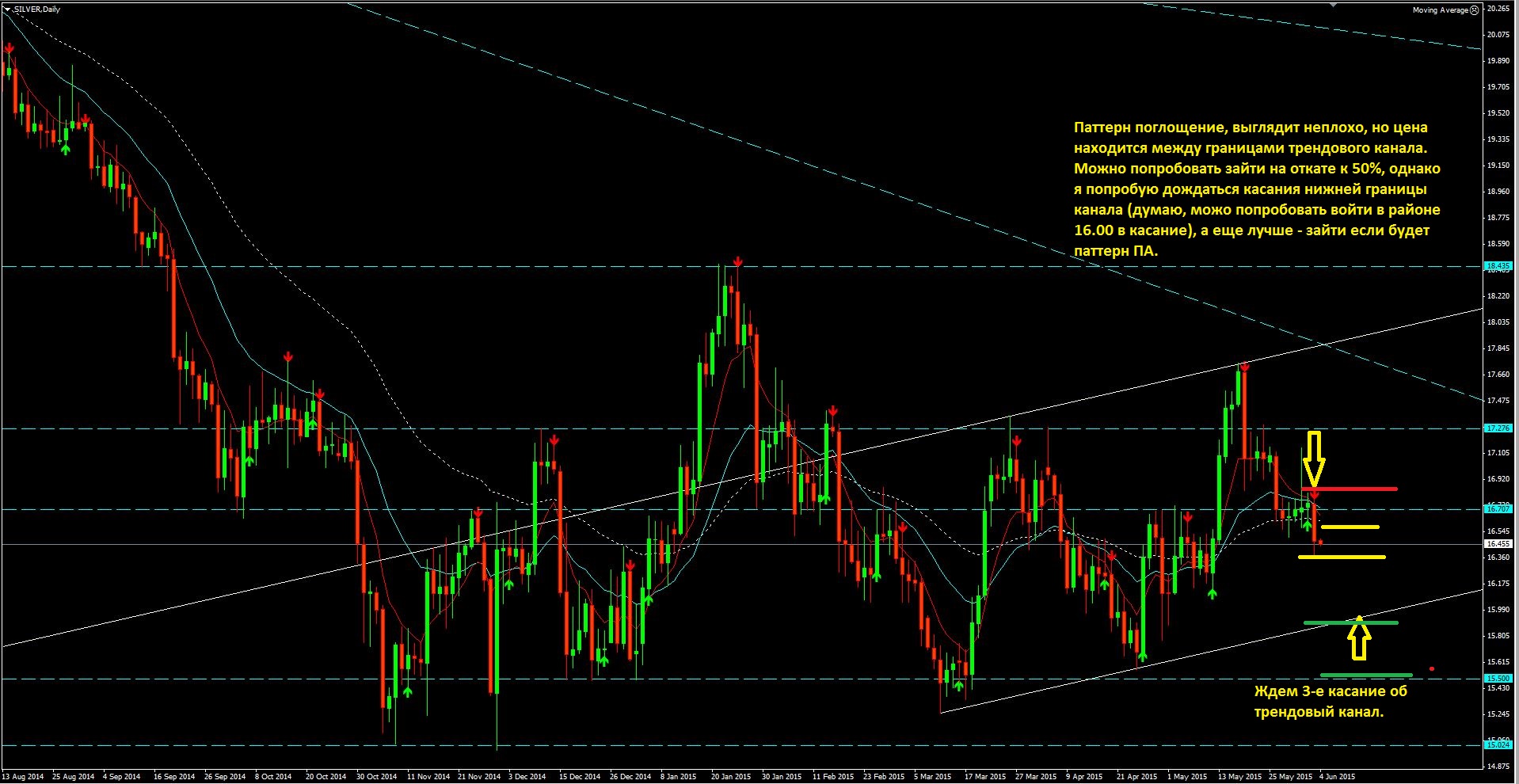Image resolution: width=1519 pixels, height=784 pixels.
Task: Select the 15.024 horizontal line price tag
Action: tap(1498, 744)
